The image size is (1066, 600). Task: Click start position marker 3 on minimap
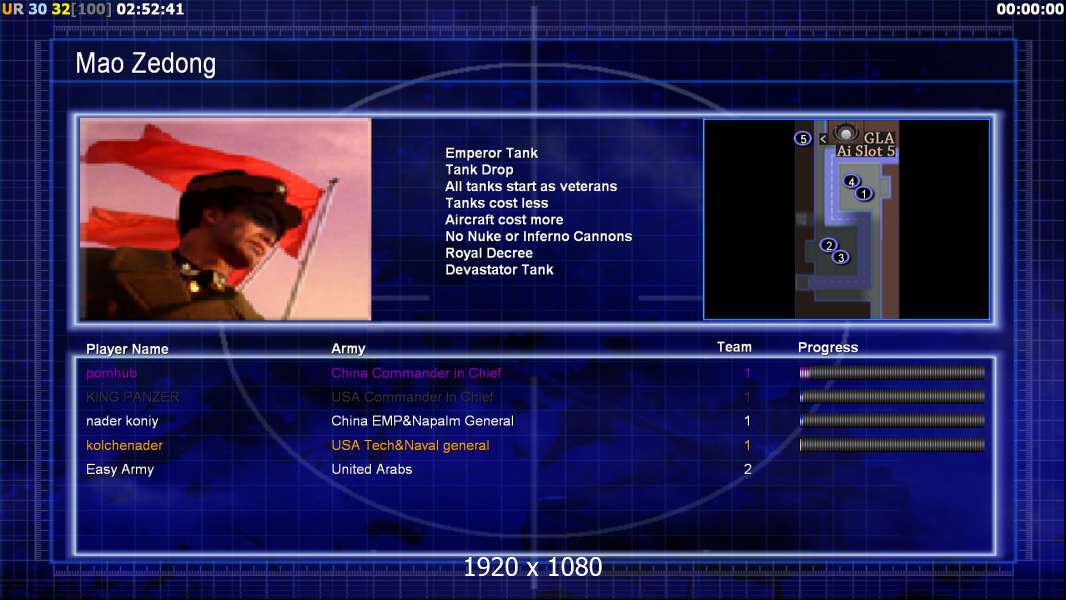point(841,258)
